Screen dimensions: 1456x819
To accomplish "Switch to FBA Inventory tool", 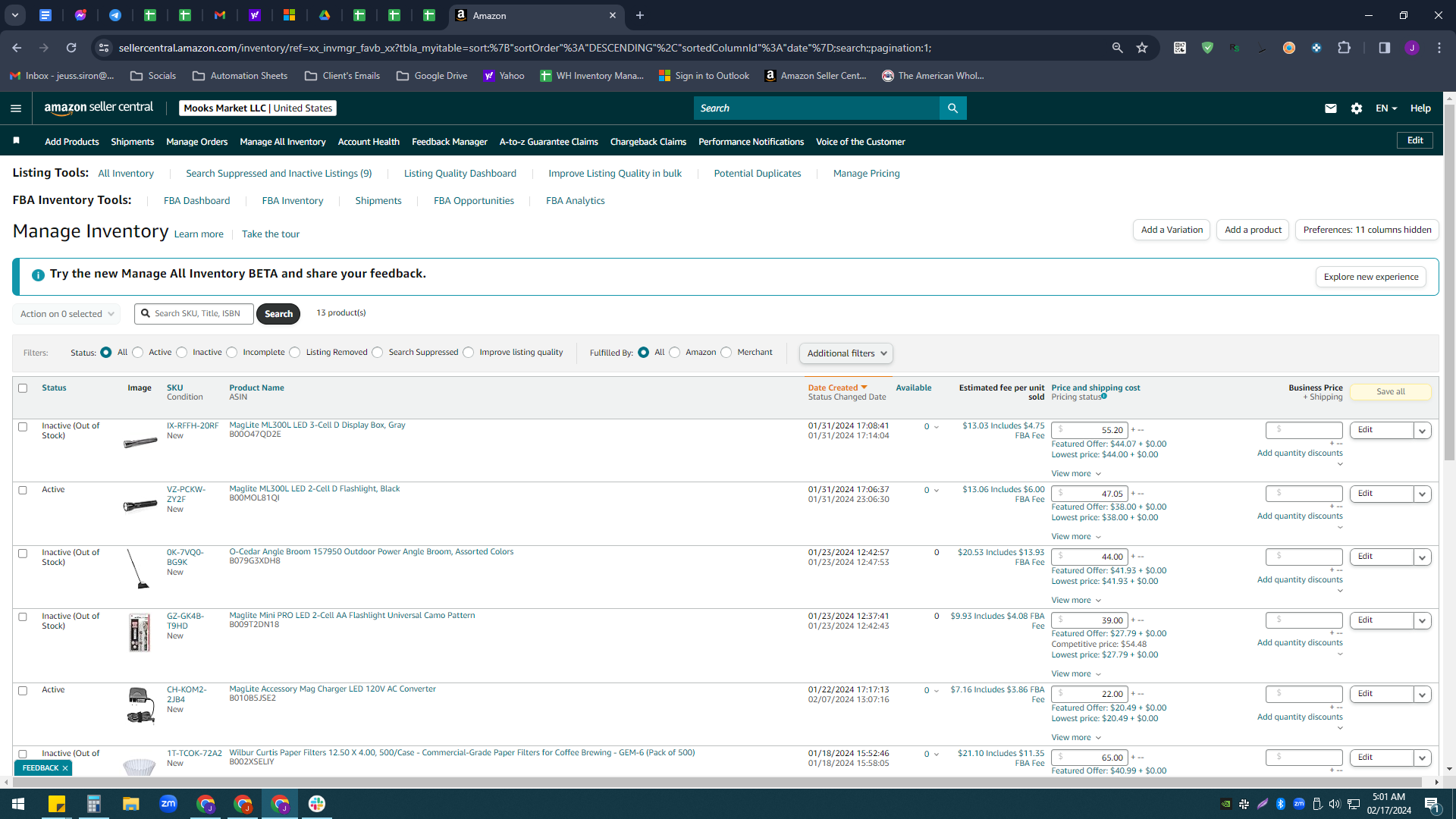I will coord(293,201).
